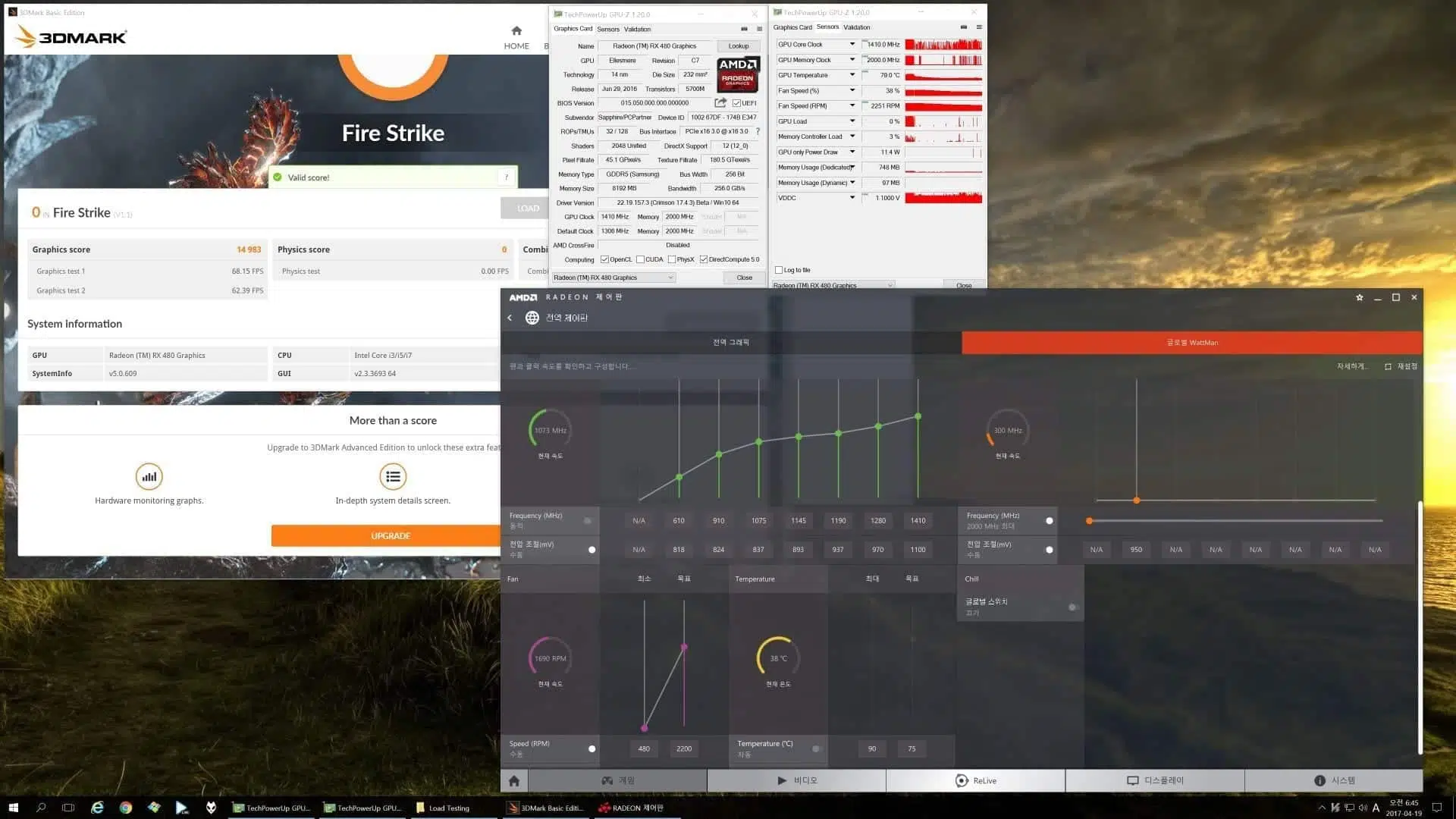Toggle memory Frequency (MHz) switch
The height and width of the screenshot is (819, 1456).
click(x=1048, y=521)
